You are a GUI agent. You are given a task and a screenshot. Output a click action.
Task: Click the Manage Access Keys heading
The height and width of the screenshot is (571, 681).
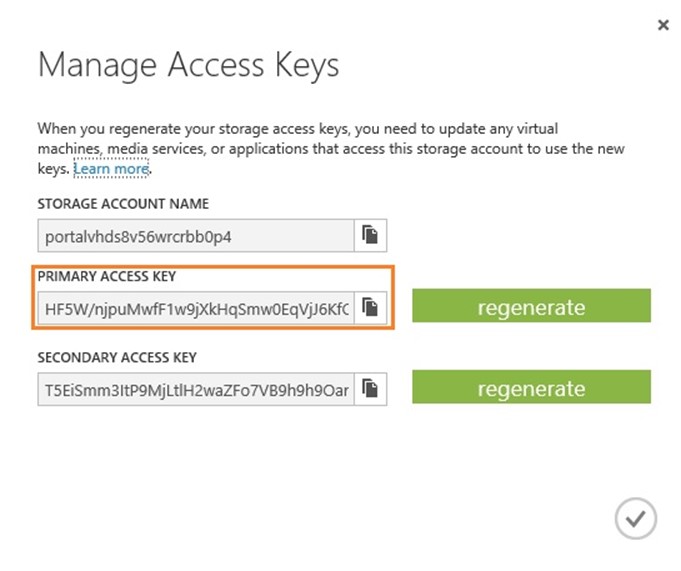[188, 65]
